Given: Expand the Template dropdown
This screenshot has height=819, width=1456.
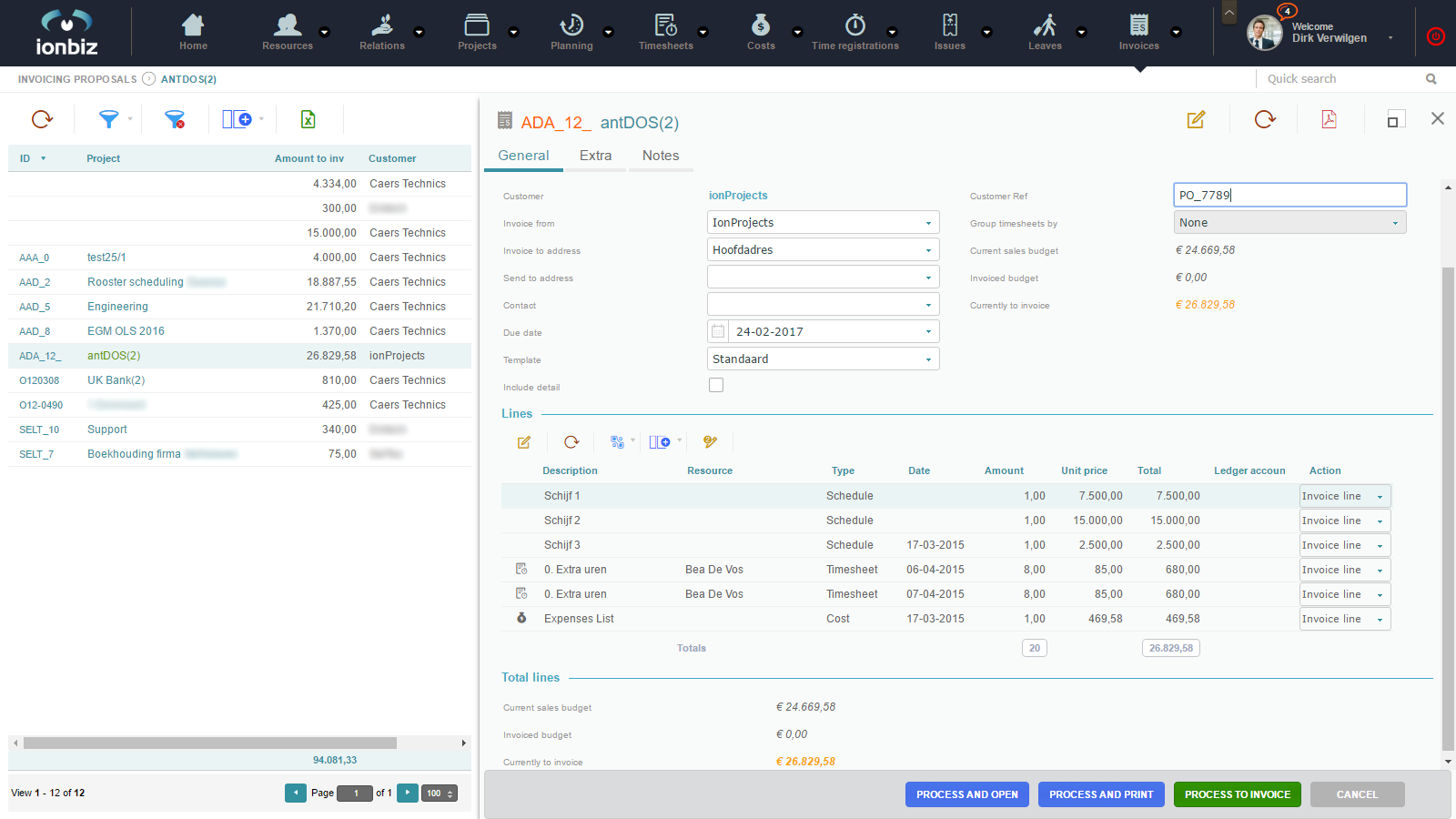Looking at the screenshot, I should pyautogui.click(x=928, y=359).
